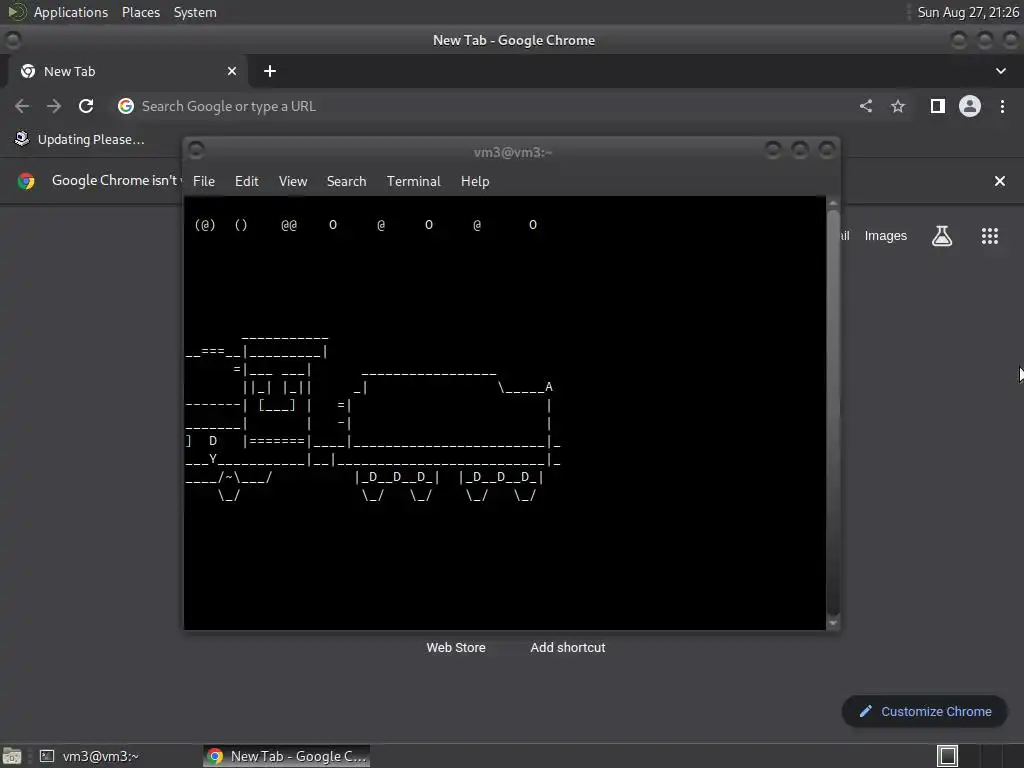Screen dimensions: 1024x768
Task: Open Updating Please bookmark
Action: (80, 139)
